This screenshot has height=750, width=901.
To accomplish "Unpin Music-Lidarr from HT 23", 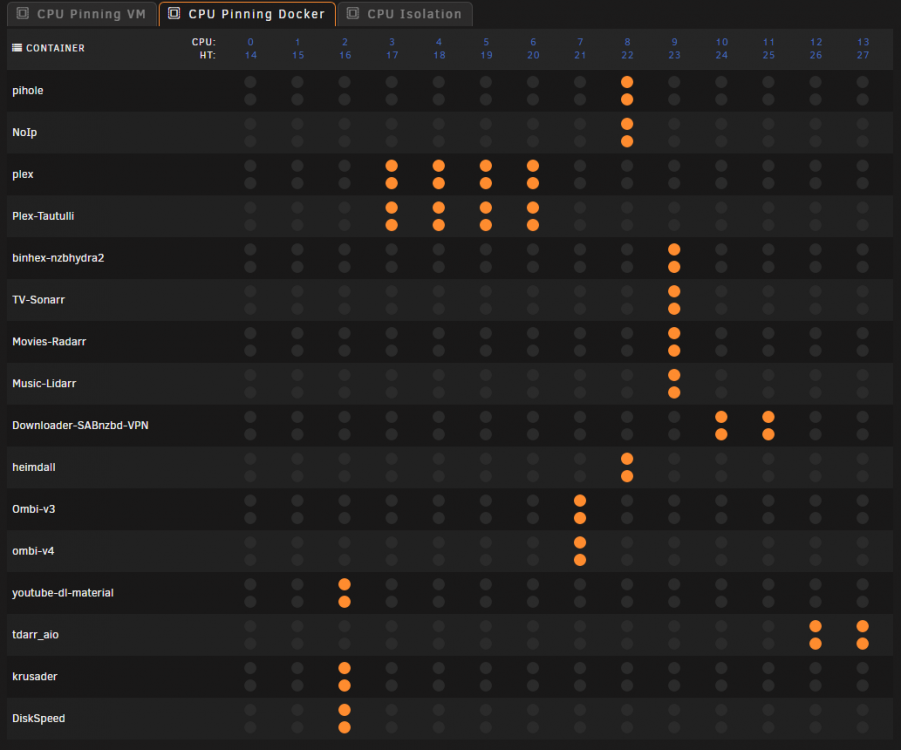I will coord(674,393).
